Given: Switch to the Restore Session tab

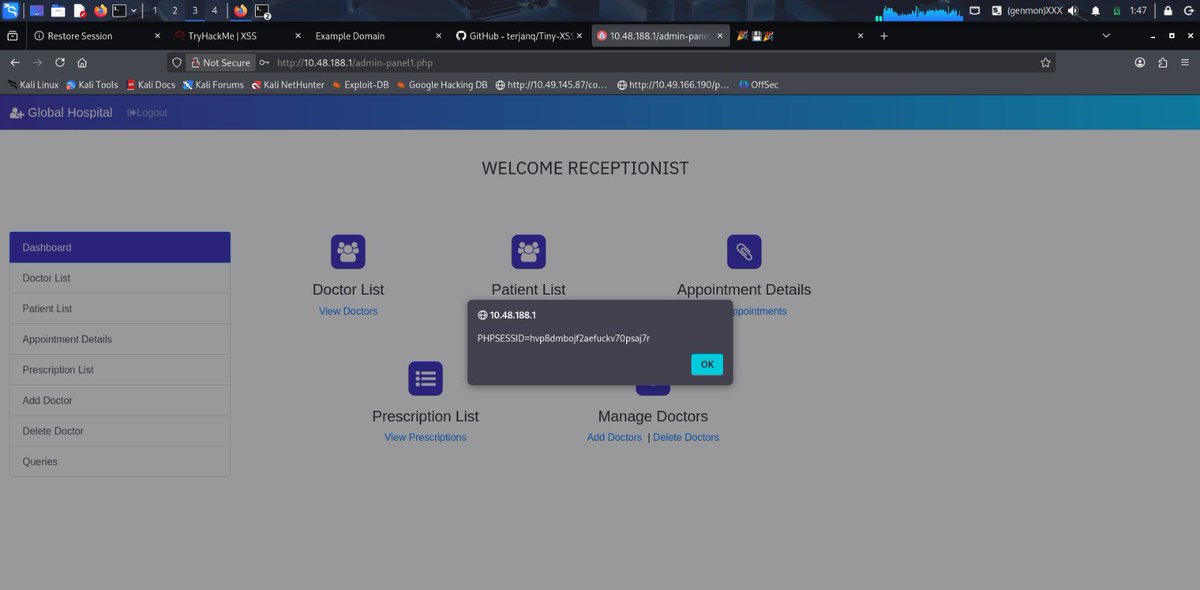Looking at the screenshot, I should point(95,35).
